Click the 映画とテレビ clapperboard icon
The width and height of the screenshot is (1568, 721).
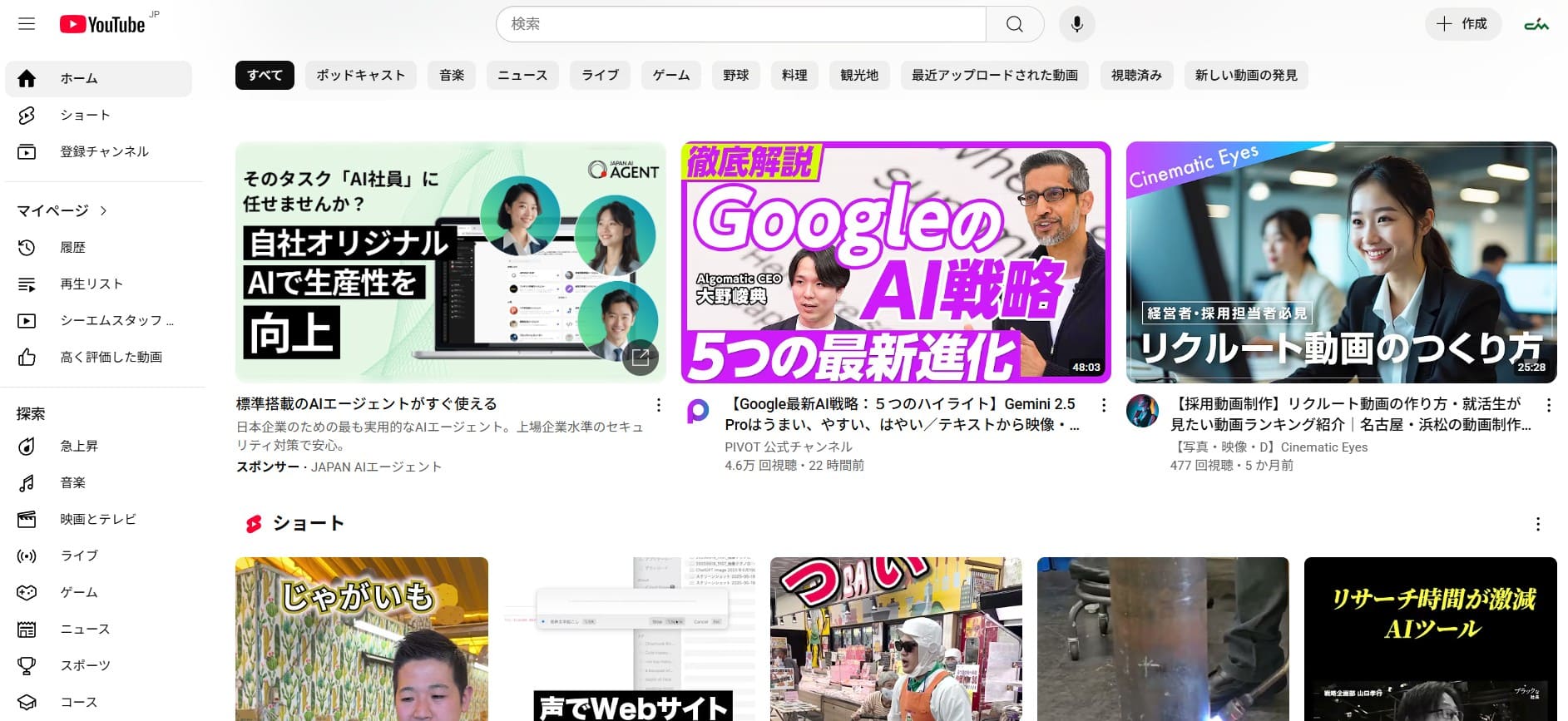pyautogui.click(x=27, y=519)
